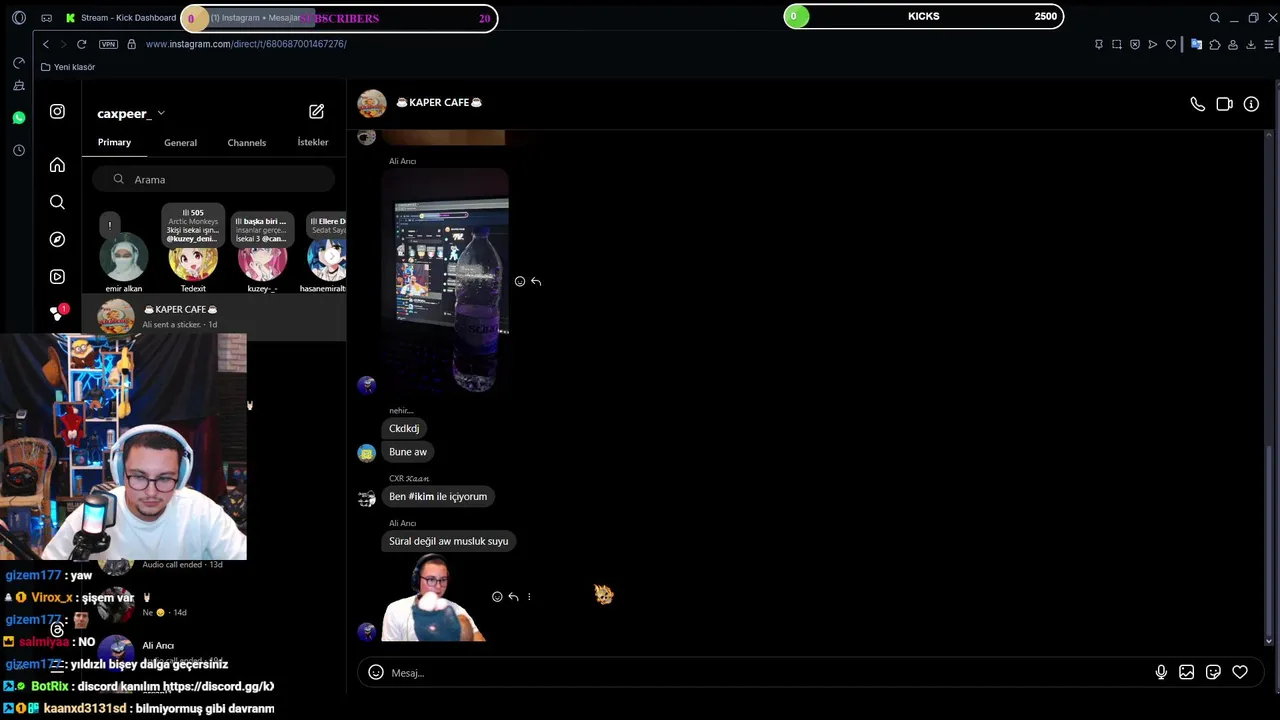Compose a new message
This screenshot has height=720, width=1280.
coord(316,112)
